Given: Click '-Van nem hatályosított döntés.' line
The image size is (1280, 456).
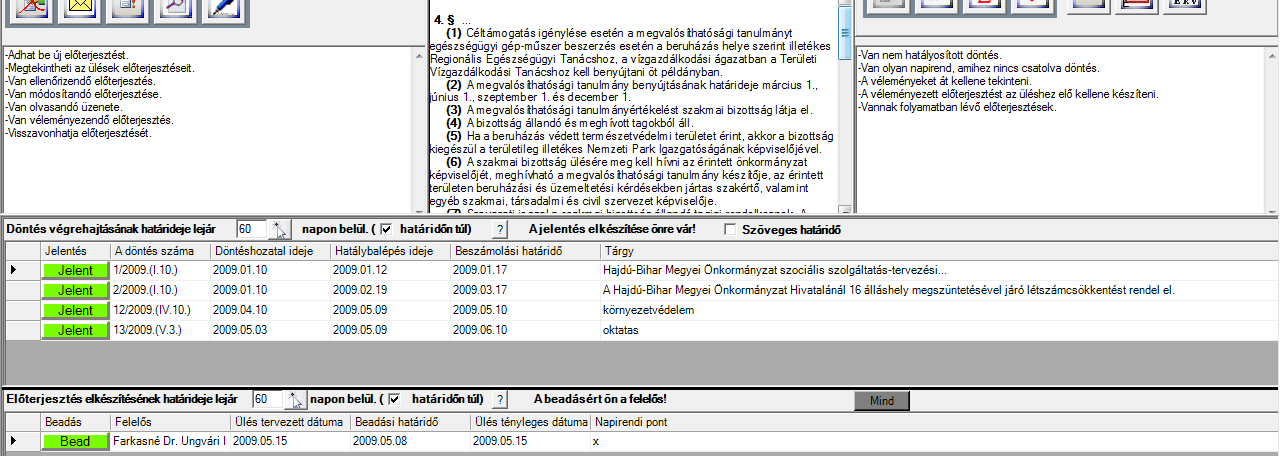Looking at the screenshot, I should click(x=930, y=54).
